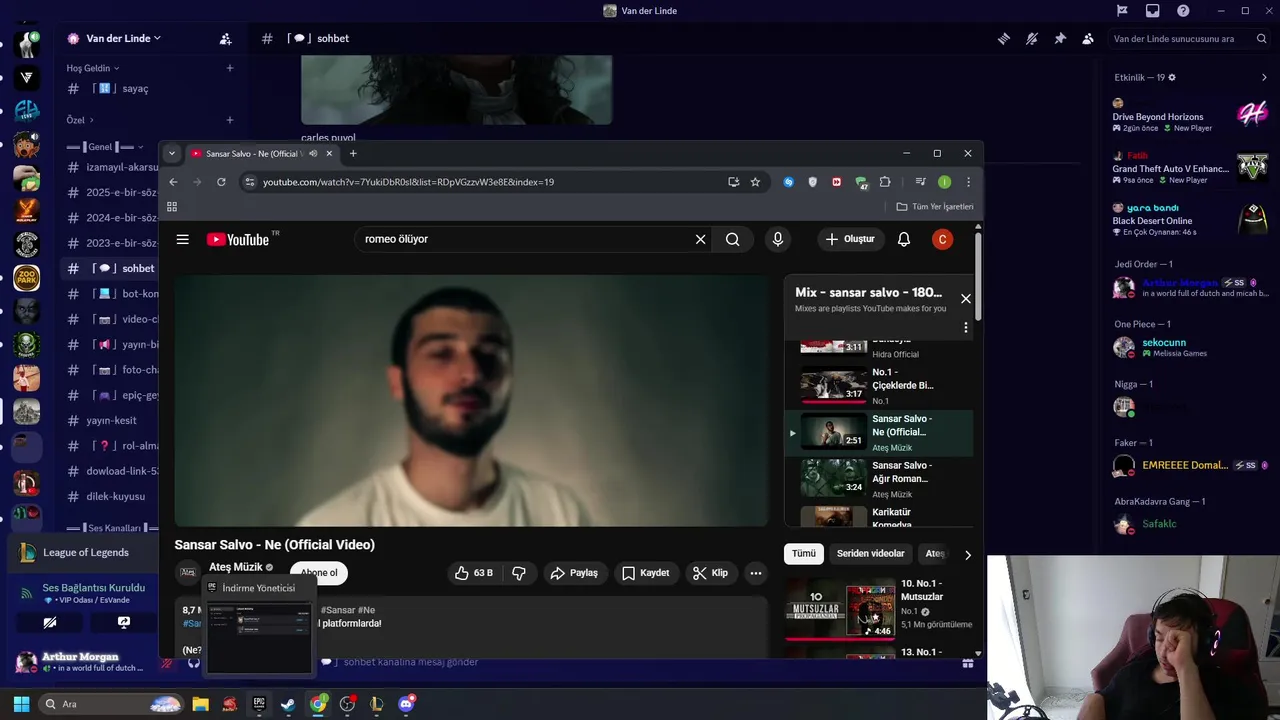The image size is (1280, 720).
Task: Expand Özel channel category
Action: 79,120
